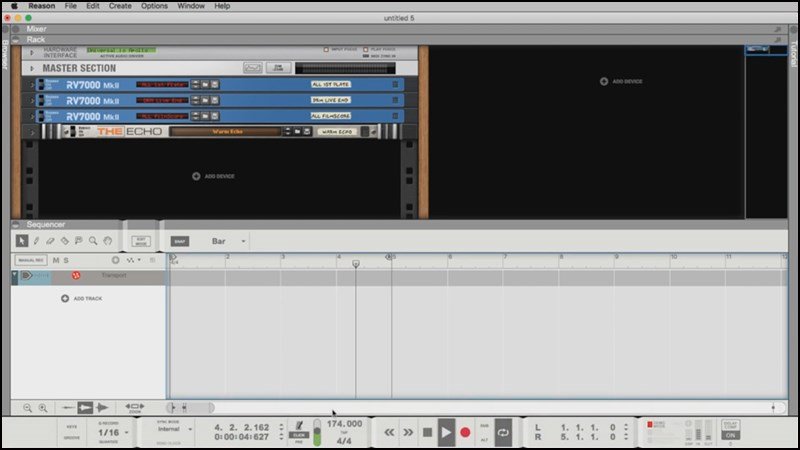
Task: Stop playback
Action: coord(428,433)
